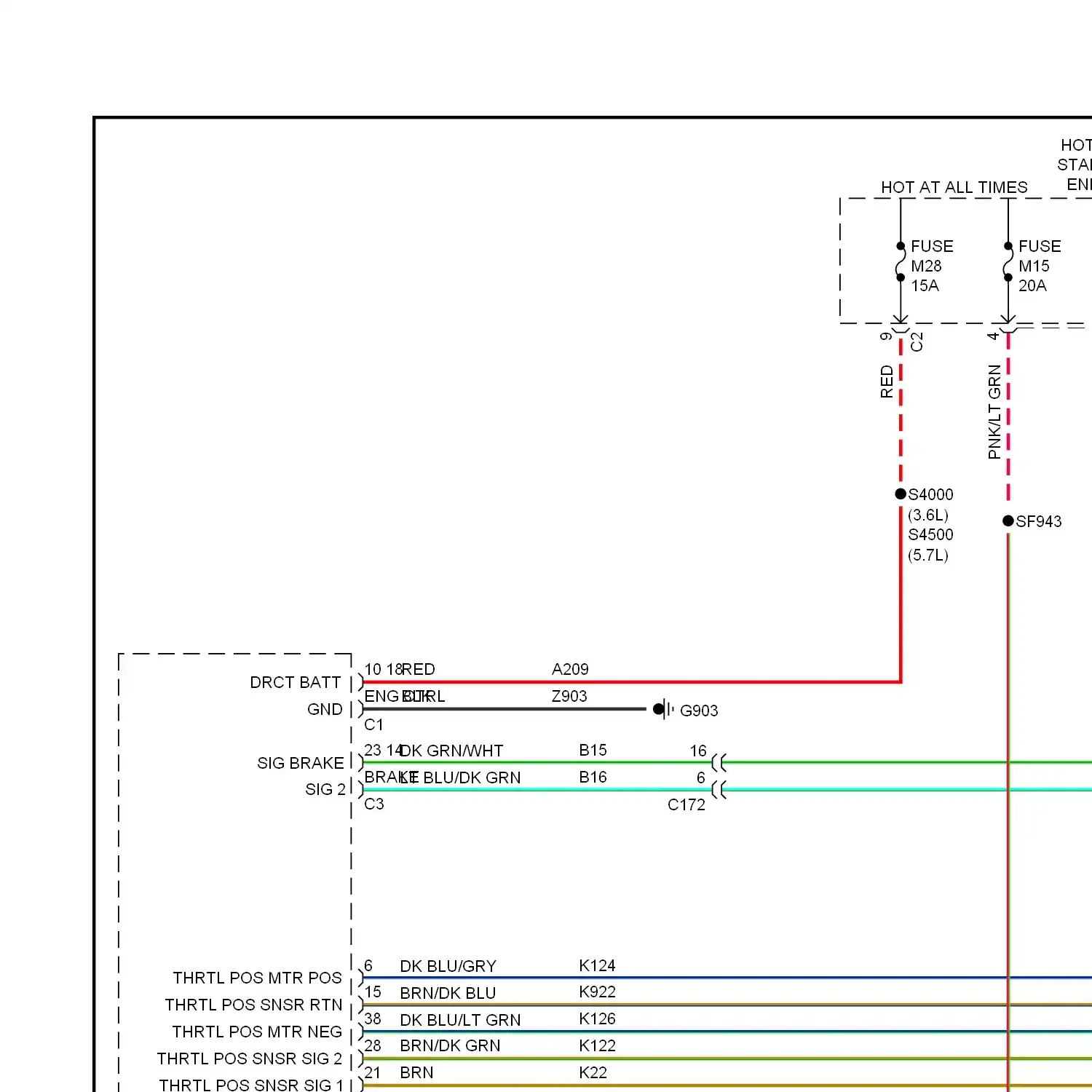Select the SIG BRAKE pin label
Image resolution: width=1092 pixels, height=1092 pixels.
pyautogui.click(x=301, y=763)
